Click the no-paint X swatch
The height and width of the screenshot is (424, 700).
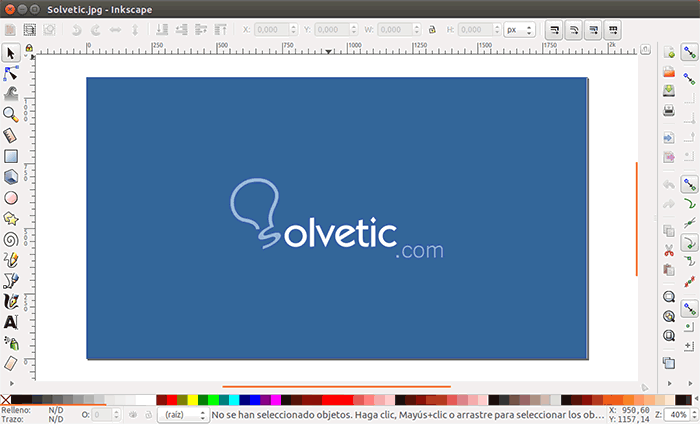5,399
